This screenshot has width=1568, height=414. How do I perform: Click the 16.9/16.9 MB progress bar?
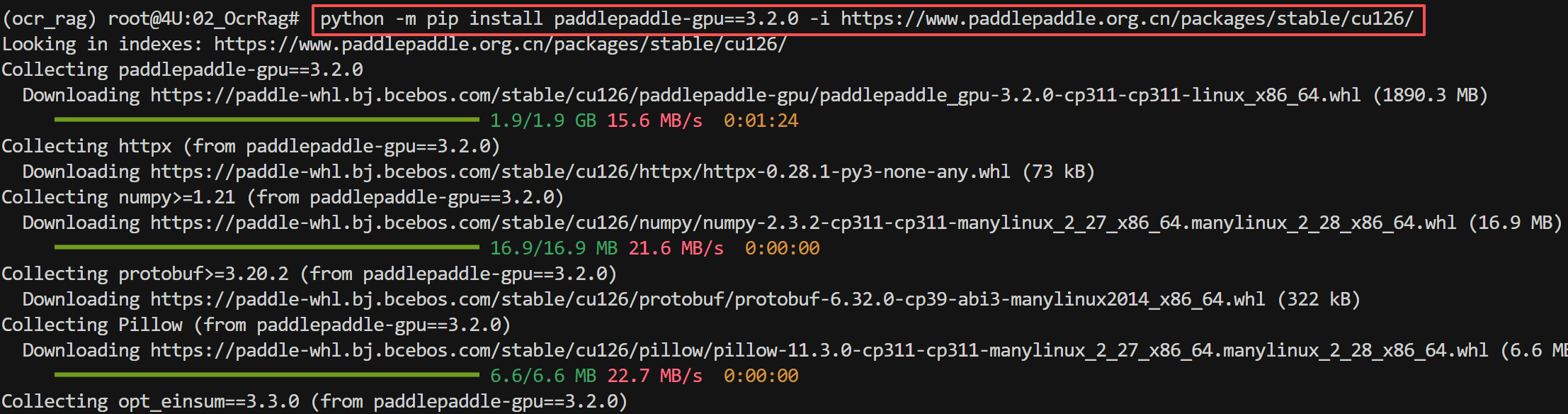(x=267, y=247)
